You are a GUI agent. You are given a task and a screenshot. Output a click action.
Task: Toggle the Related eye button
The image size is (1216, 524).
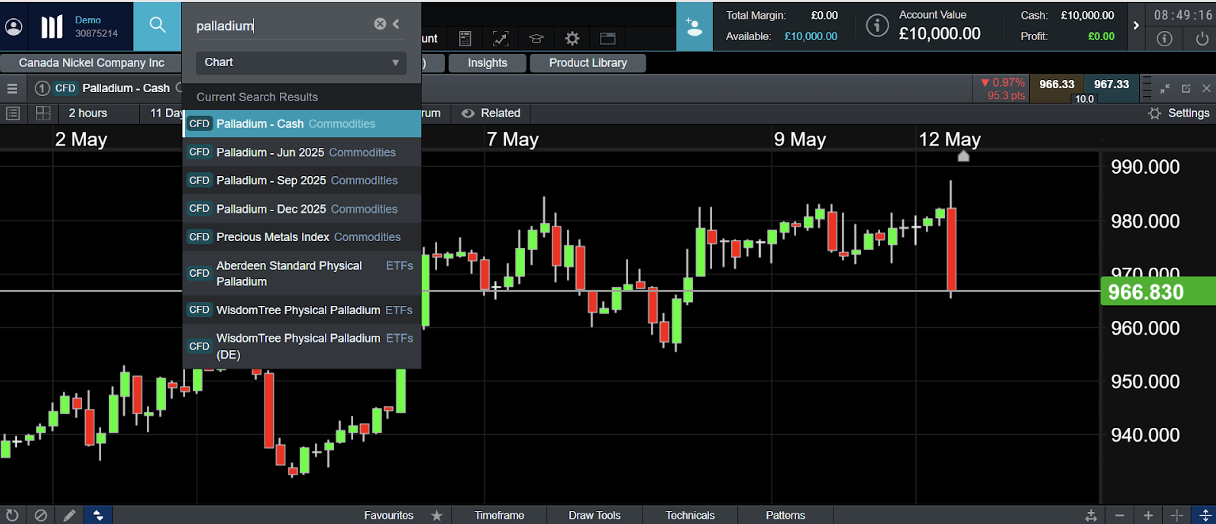(491, 113)
